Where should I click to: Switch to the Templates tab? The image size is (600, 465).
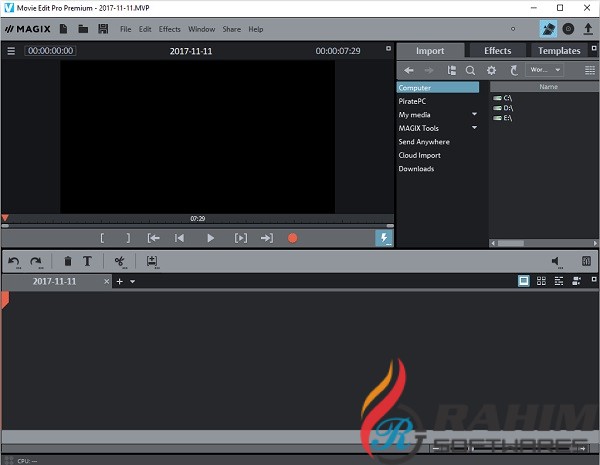coord(559,51)
